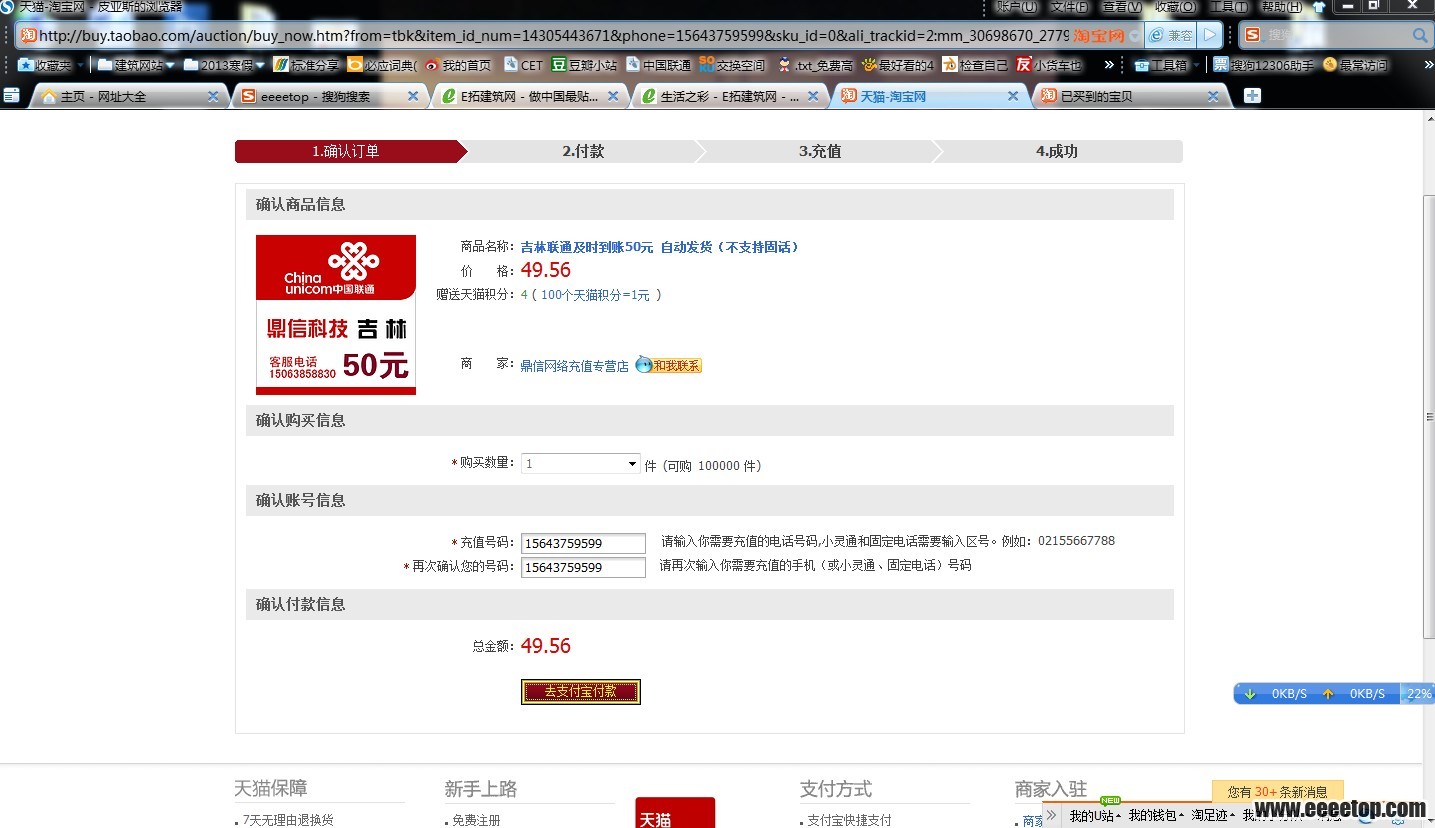Screen dimensions: 1435x828
Task: Open the .txt_免费高 bookmark
Action: [815, 65]
